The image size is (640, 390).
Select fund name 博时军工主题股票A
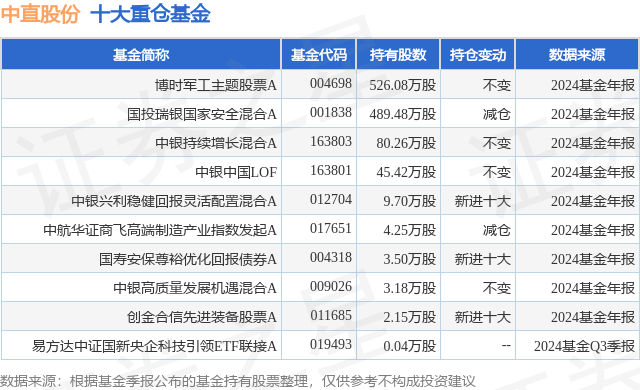click(216, 85)
